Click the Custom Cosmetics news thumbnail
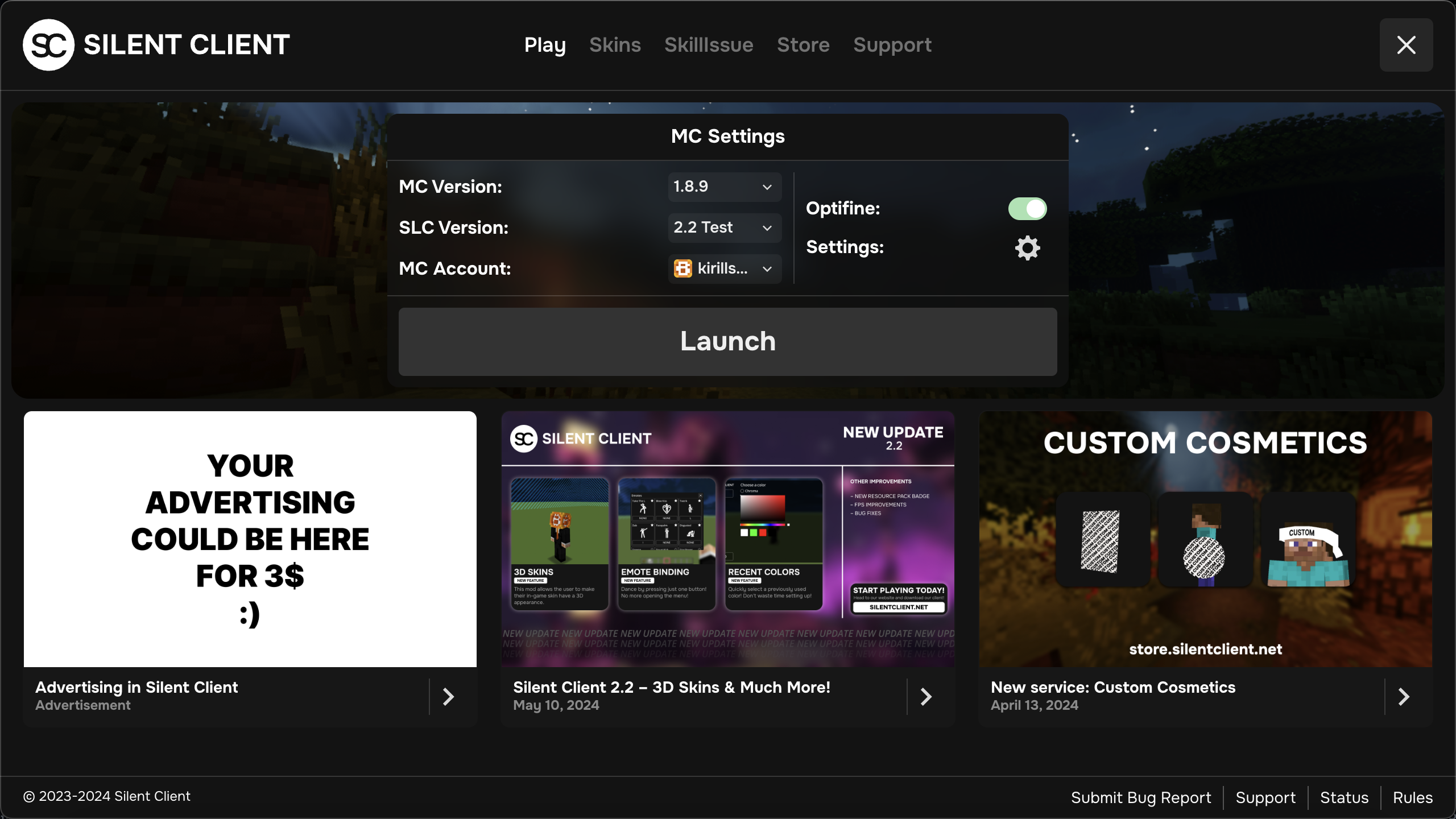The height and width of the screenshot is (819, 1456). tap(1205, 539)
